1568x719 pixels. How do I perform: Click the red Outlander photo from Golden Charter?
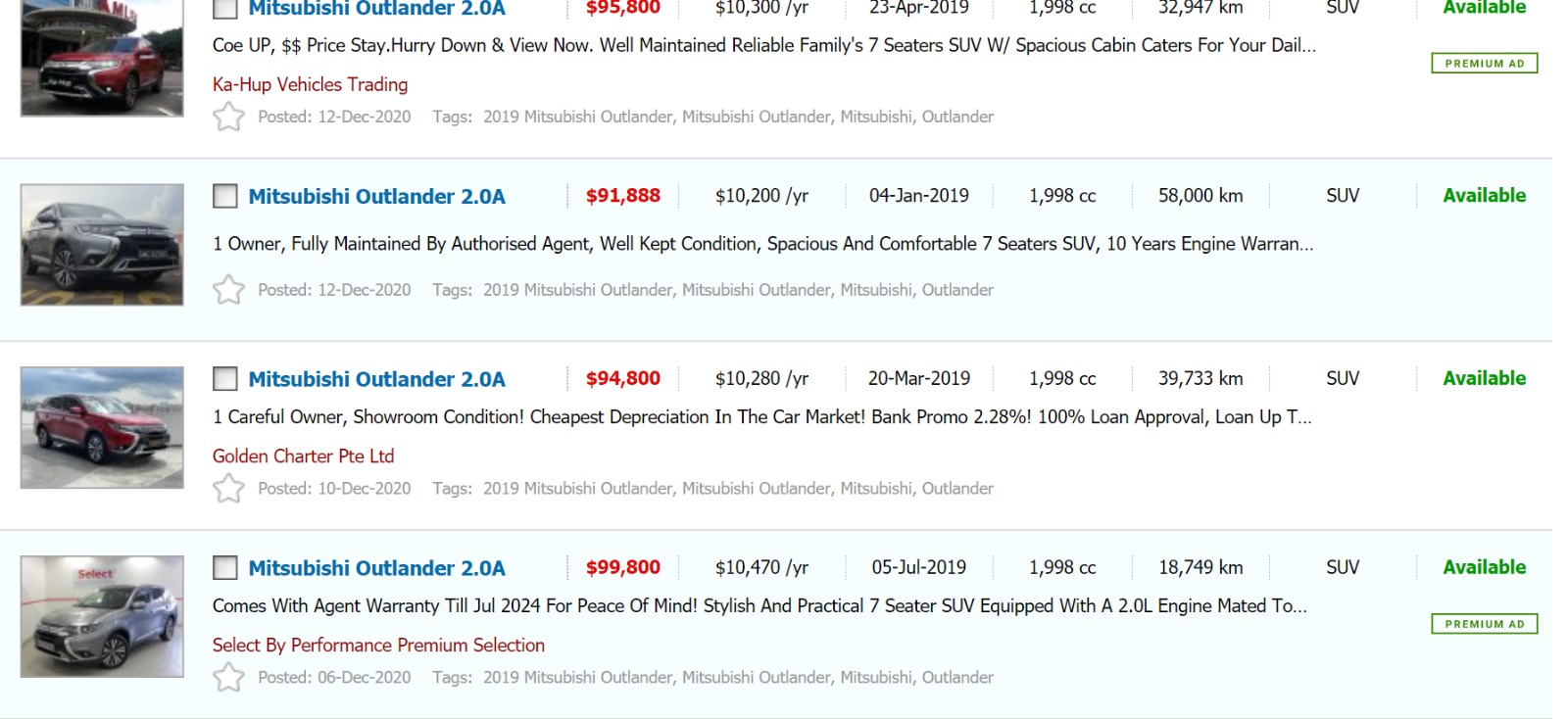tap(102, 427)
